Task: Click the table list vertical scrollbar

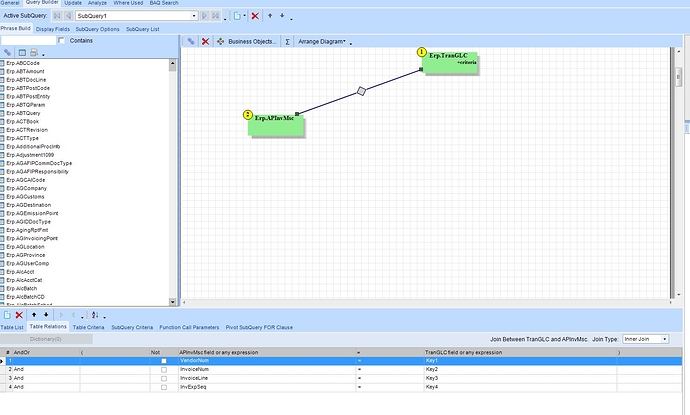Action: point(172,183)
